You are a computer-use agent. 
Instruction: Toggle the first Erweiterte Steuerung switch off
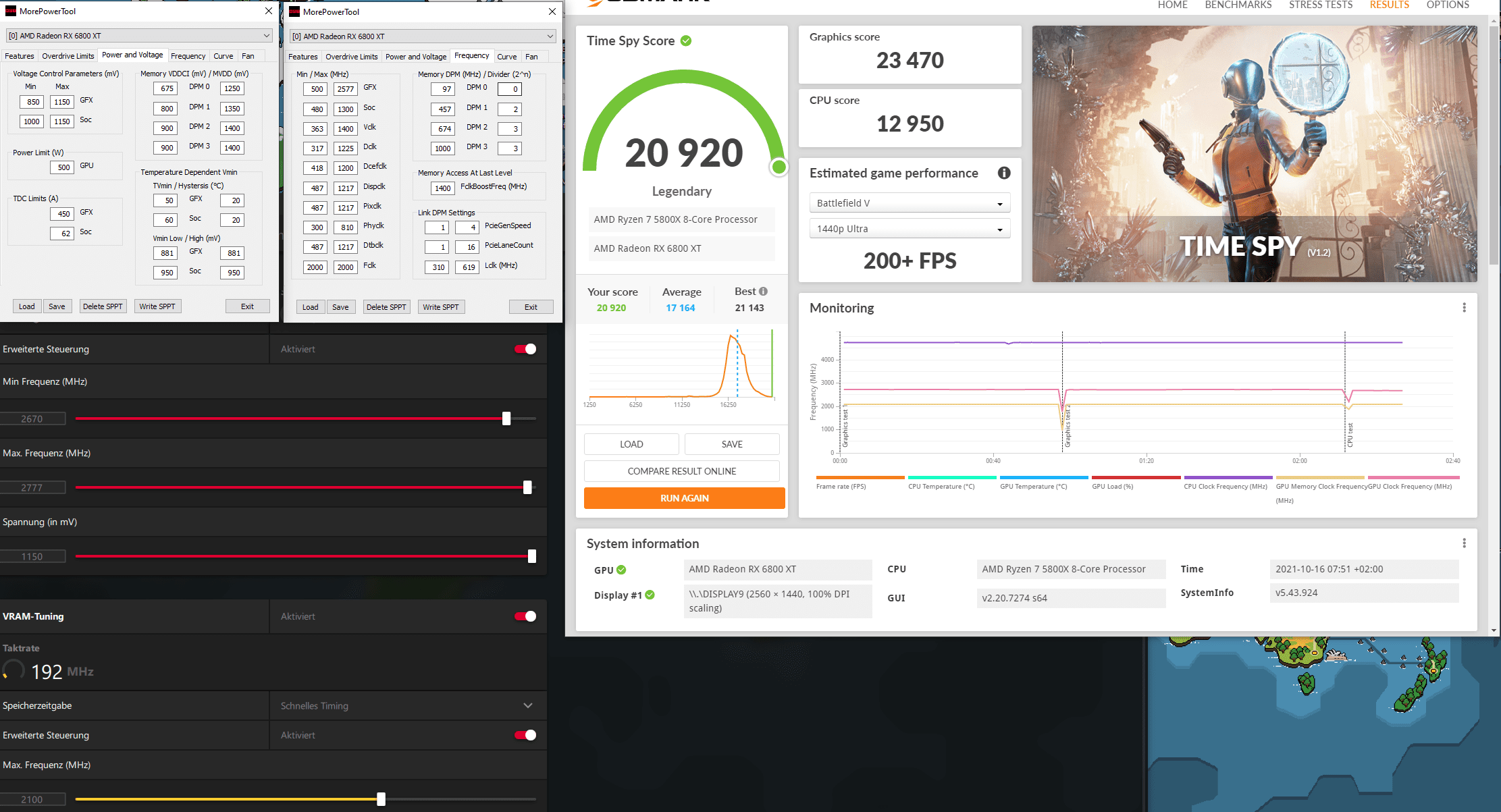525,349
